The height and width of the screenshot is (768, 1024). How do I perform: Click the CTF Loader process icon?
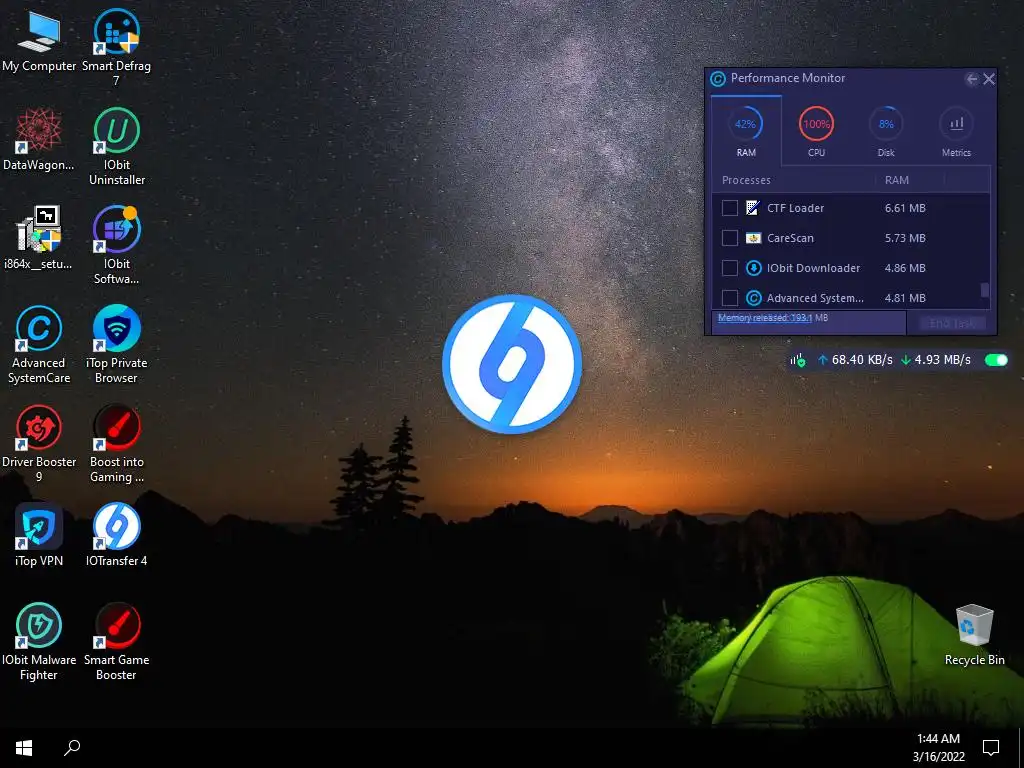coord(752,208)
